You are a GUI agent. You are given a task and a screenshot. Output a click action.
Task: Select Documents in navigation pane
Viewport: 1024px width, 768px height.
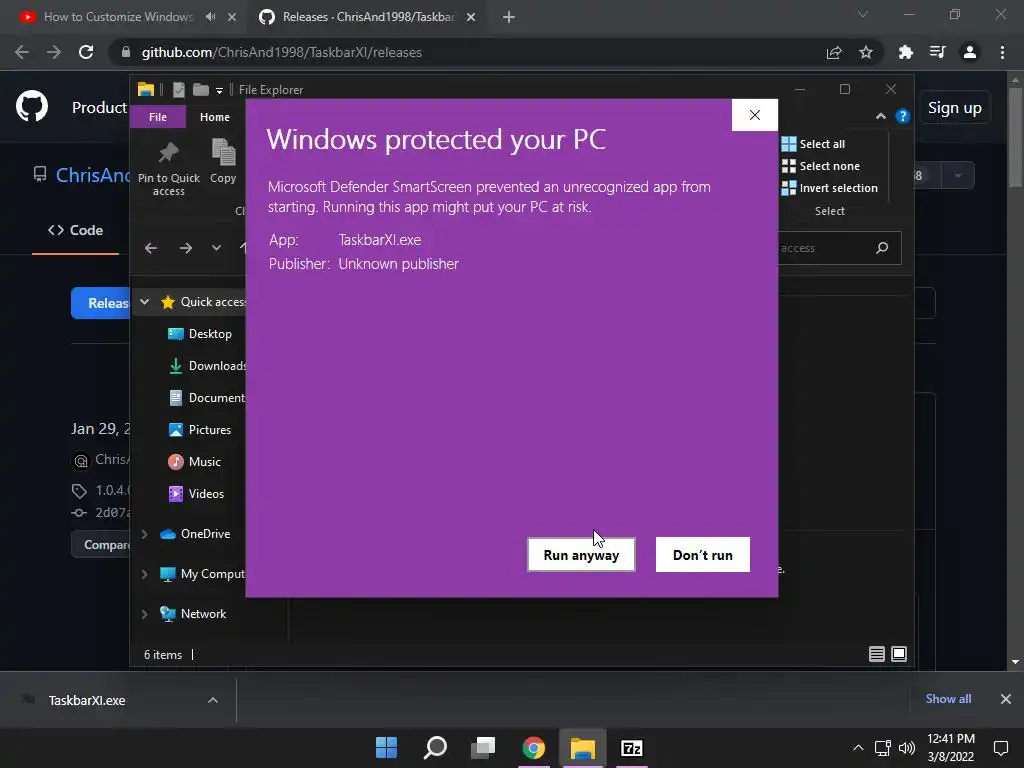pyautogui.click(x=207, y=398)
